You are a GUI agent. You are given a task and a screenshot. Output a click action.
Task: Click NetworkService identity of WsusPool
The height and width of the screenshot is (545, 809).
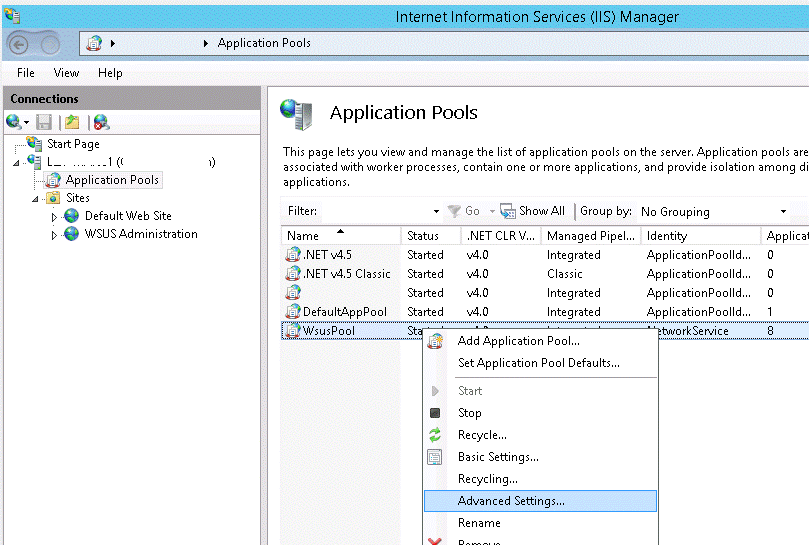691,331
